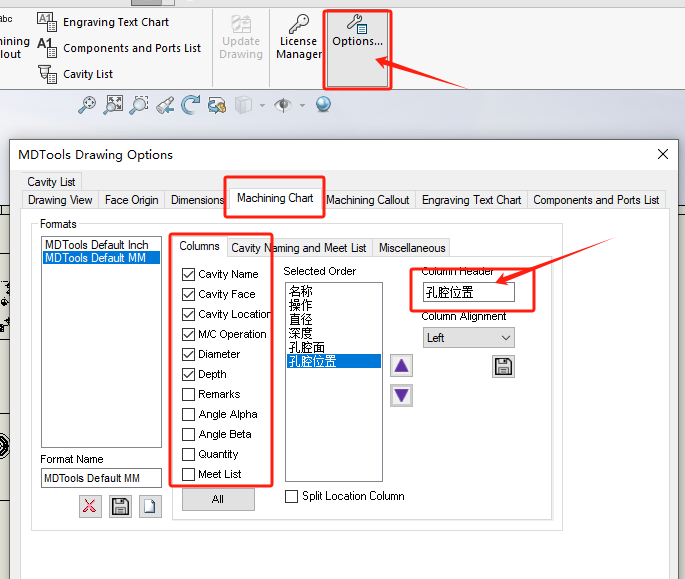This screenshot has width=685, height=579.
Task: Tick the Split Location Column checkbox
Action: [x=291, y=496]
